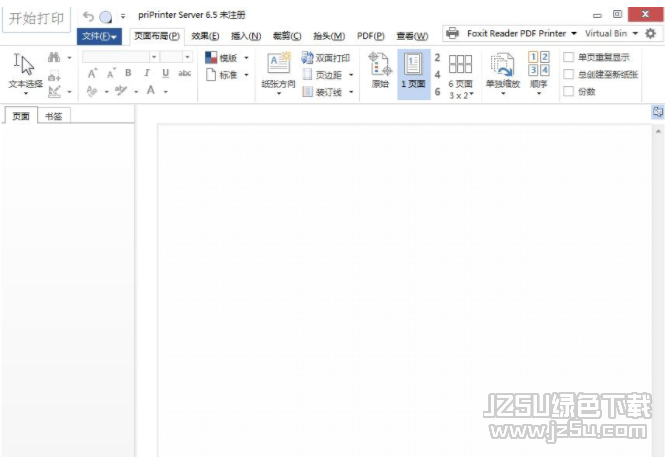665x457 pixels.
Task: Toggle italic I formatting
Action: (x=147, y=73)
